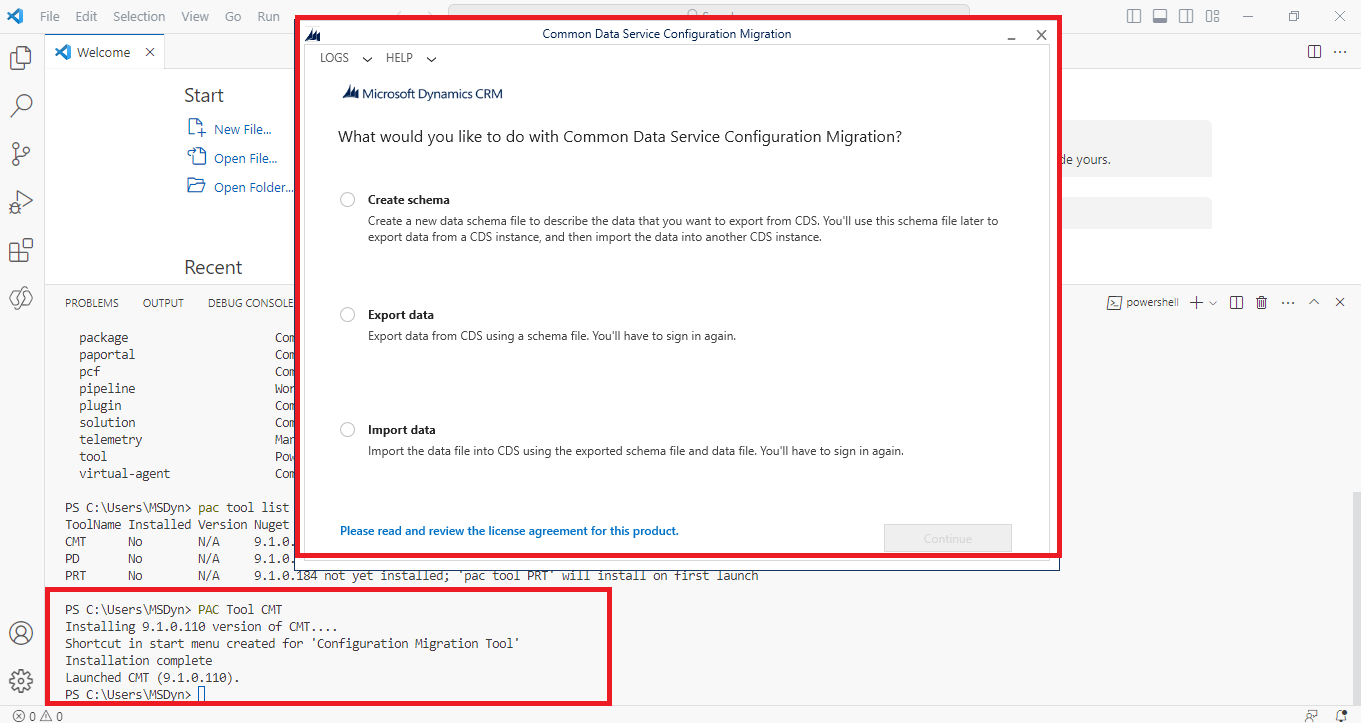Image resolution: width=1361 pixels, height=723 pixels.
Task: Open the new terminal launch profile dropdown
Action: [x=1213, y=303]
